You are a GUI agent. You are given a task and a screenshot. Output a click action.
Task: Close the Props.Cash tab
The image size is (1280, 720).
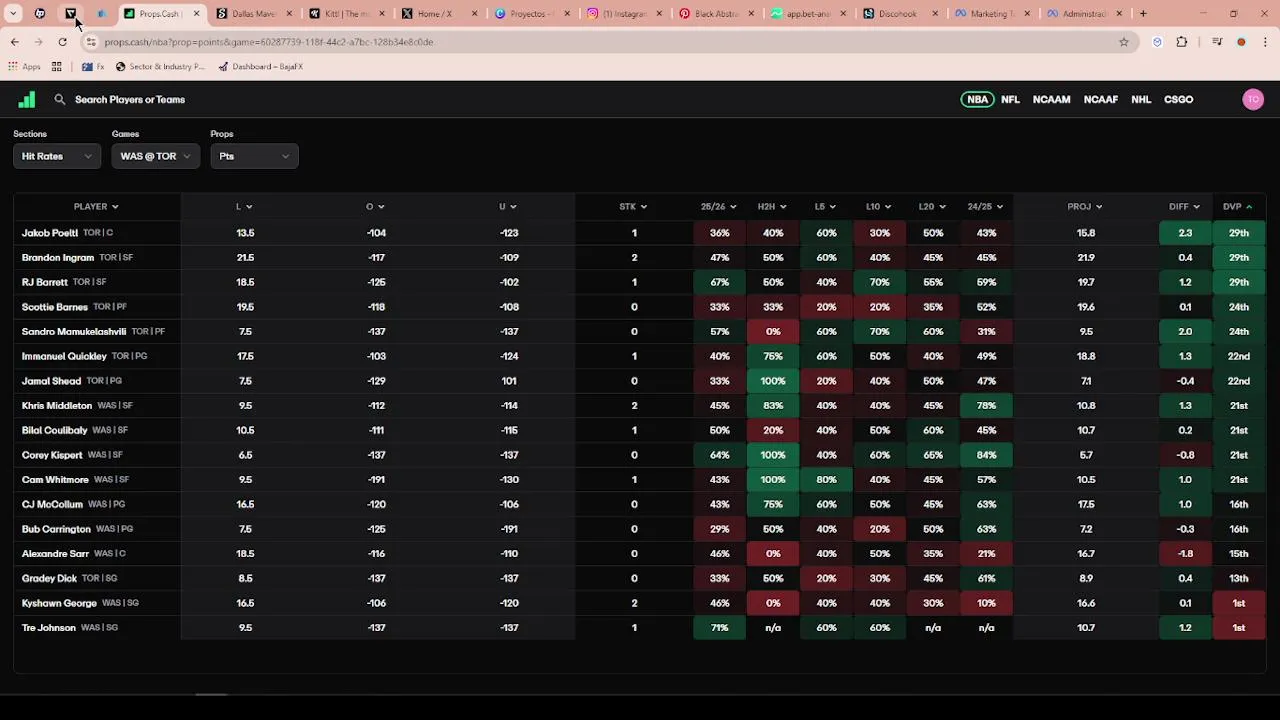click(x=196, y=14)
